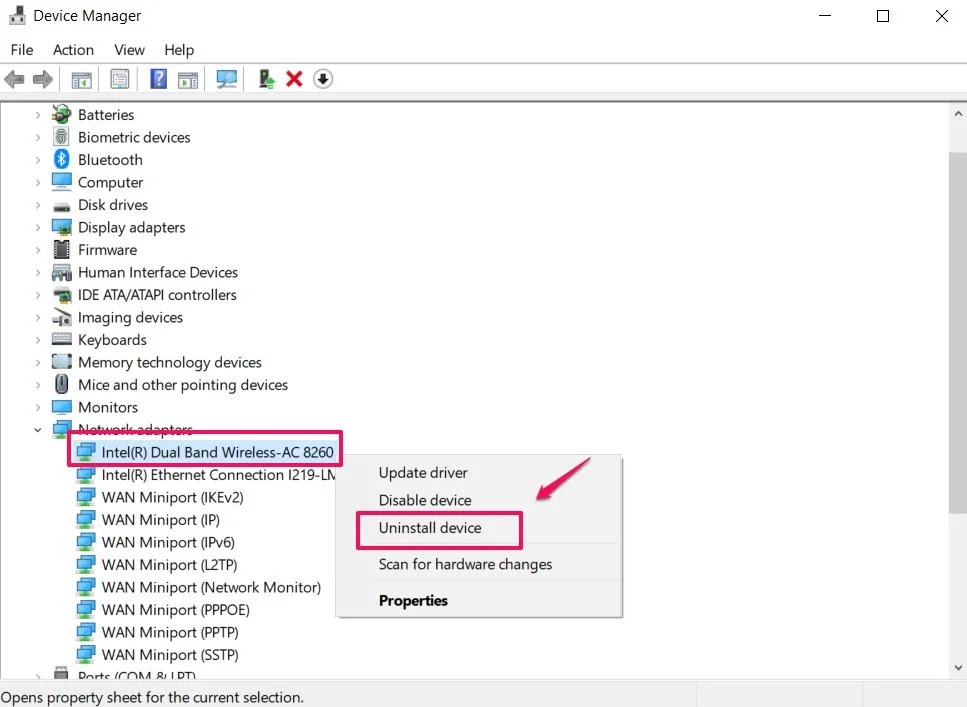The image size is (967, 707).
Task: Select WAN Miniport (PPTP)
Action: [170, 632]
